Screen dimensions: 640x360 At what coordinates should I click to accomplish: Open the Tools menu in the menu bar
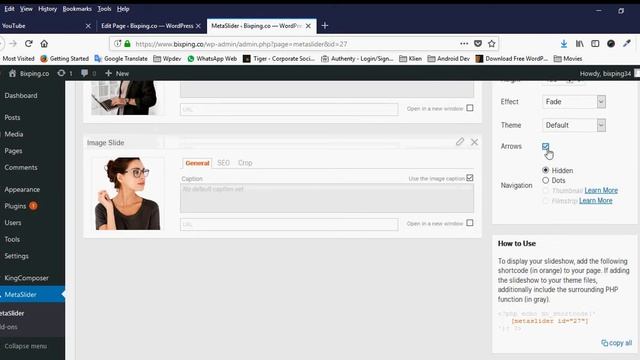tap(104, 9)
